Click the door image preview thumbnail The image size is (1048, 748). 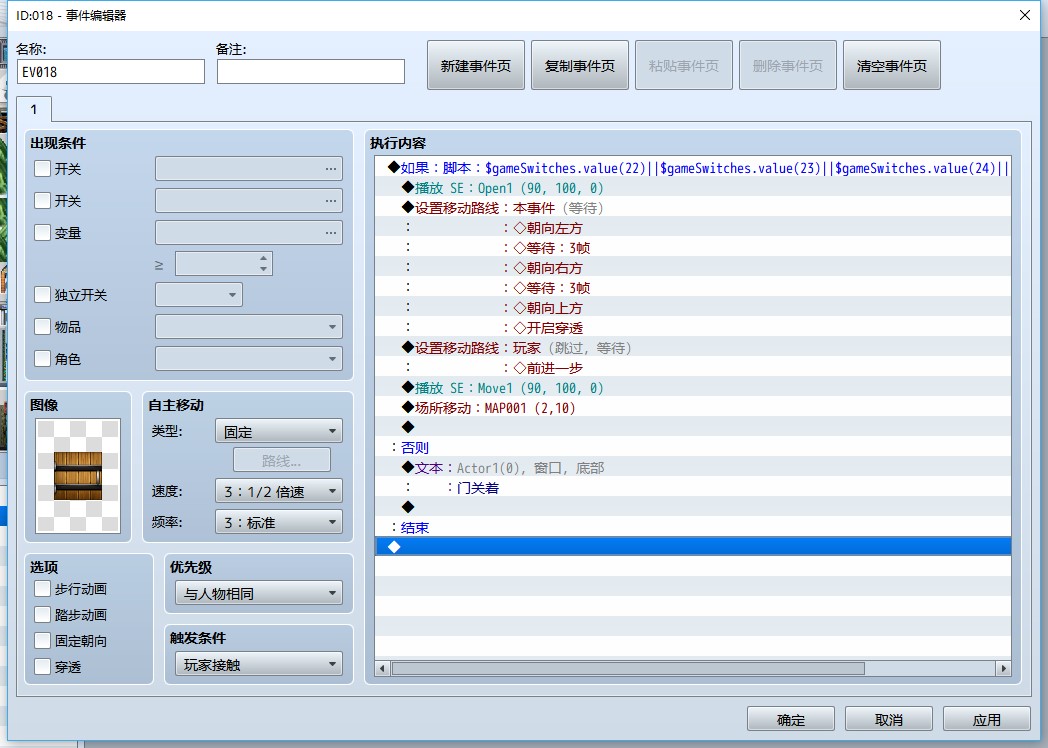point(78,476)
